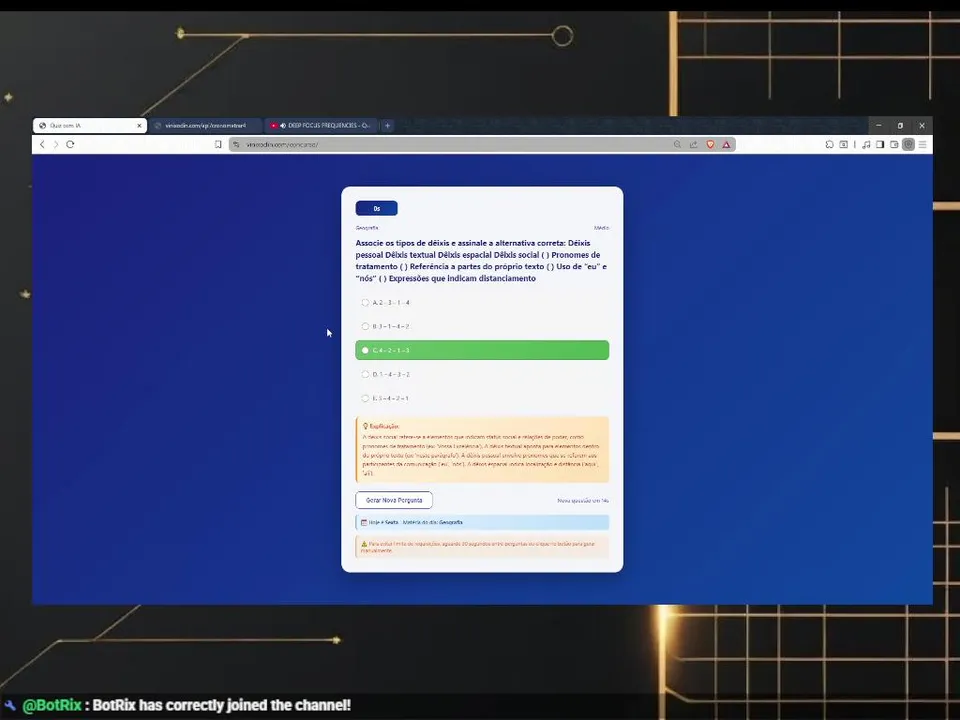The width and height of the screenshot is (960, 720).
Task: Open the browser hamburger menu
Action: [923, 144]
